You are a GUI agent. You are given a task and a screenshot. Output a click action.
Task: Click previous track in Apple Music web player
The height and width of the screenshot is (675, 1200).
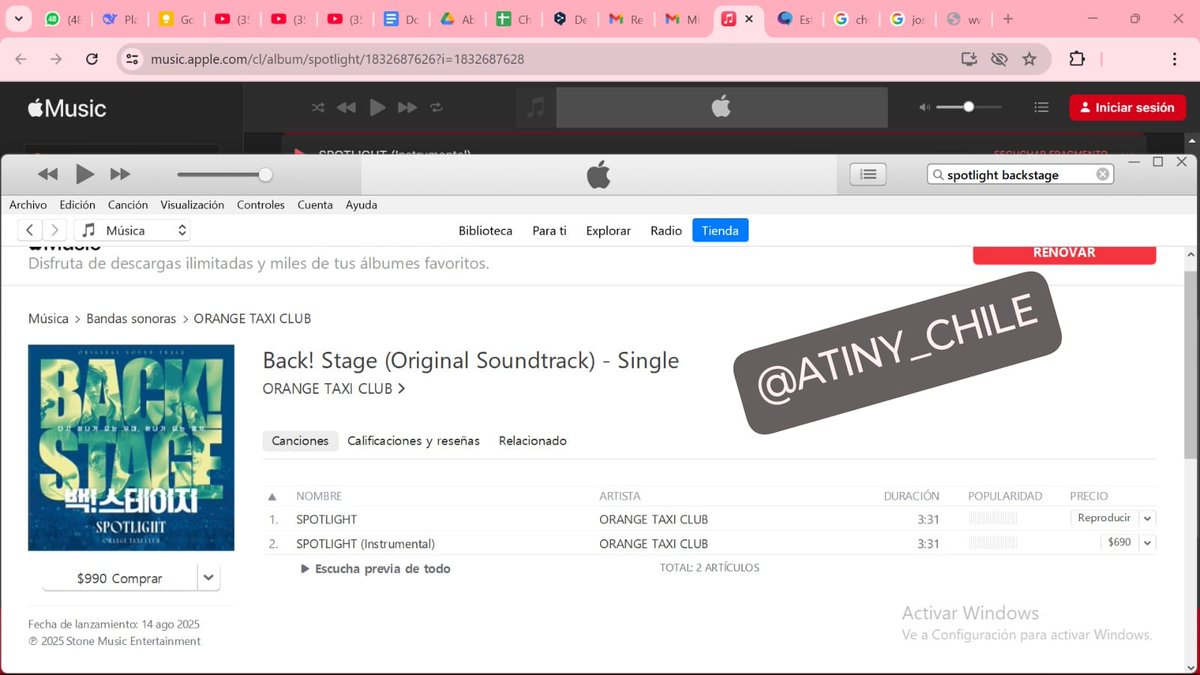pyautogui.click(x=346, y=108)
